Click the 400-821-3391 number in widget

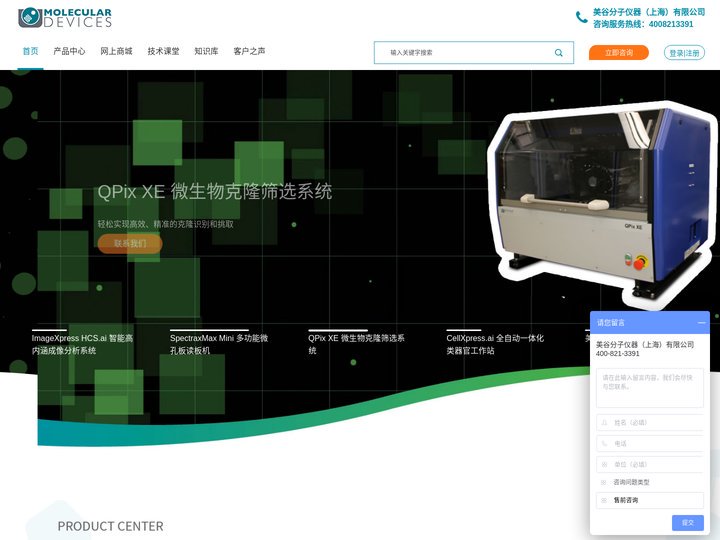[x=618, y=354]
